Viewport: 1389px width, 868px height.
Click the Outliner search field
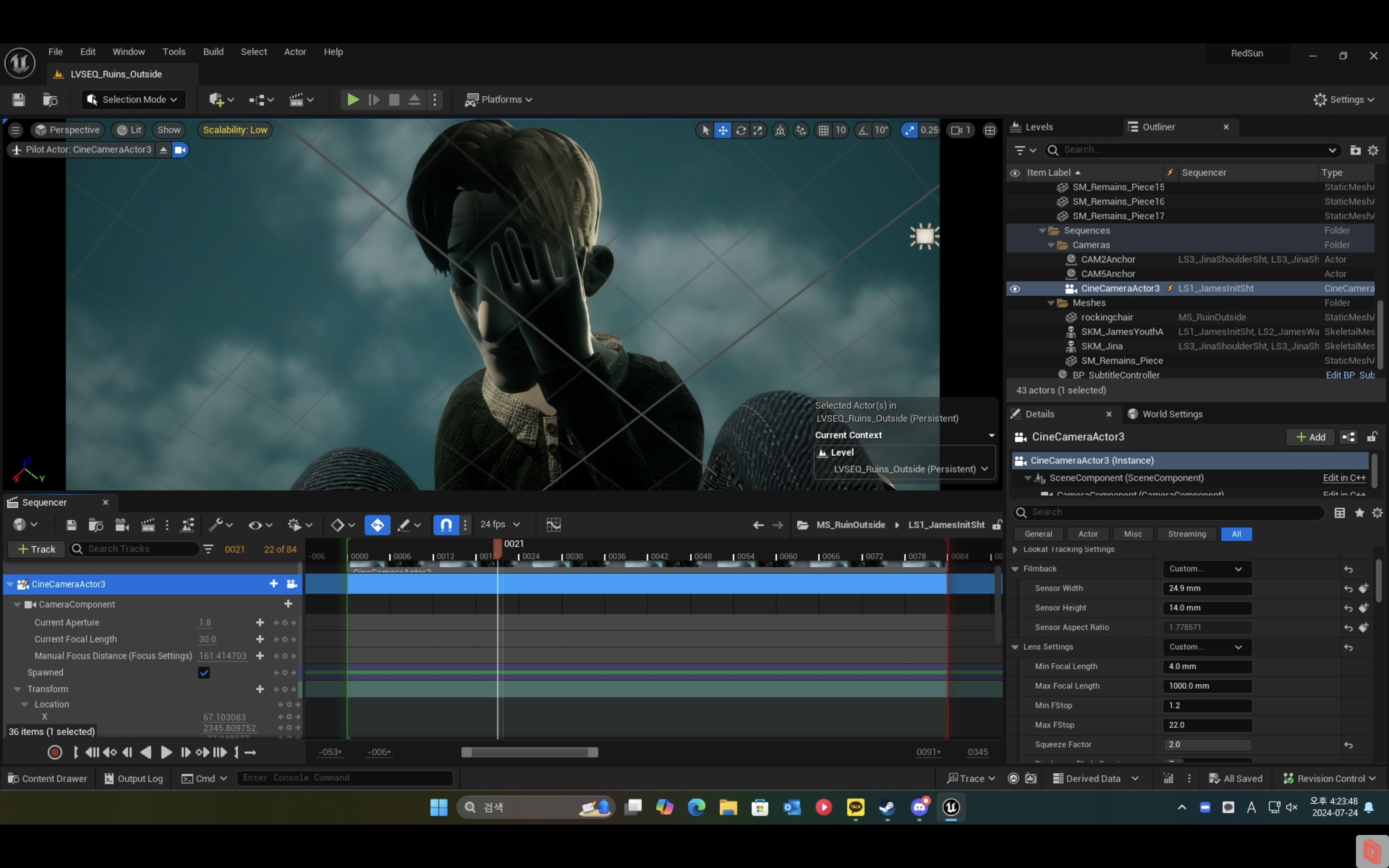tap(1194, 150)
